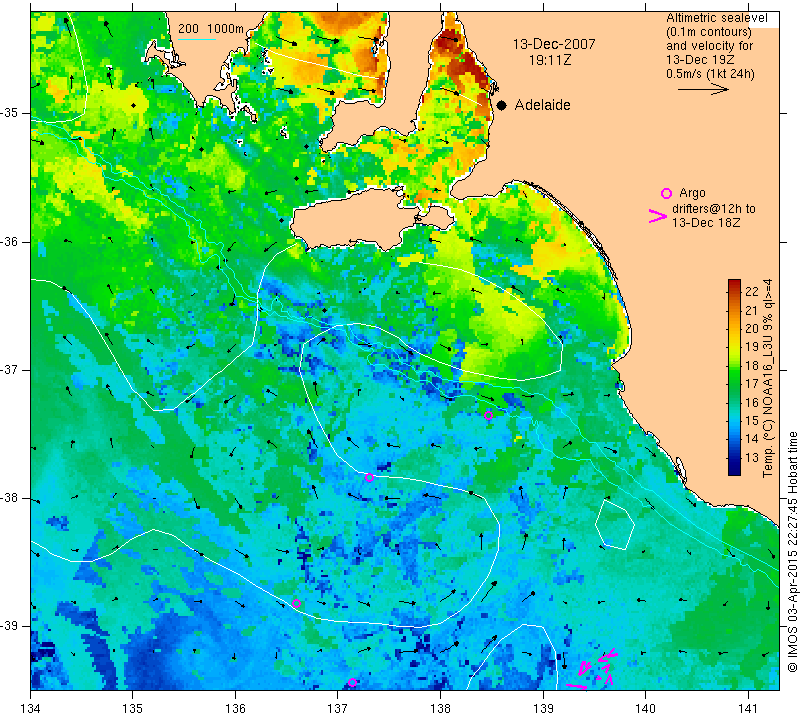Click the 138 longitude axis label
This screenshot has width=800, height=720.
[440, 708]
